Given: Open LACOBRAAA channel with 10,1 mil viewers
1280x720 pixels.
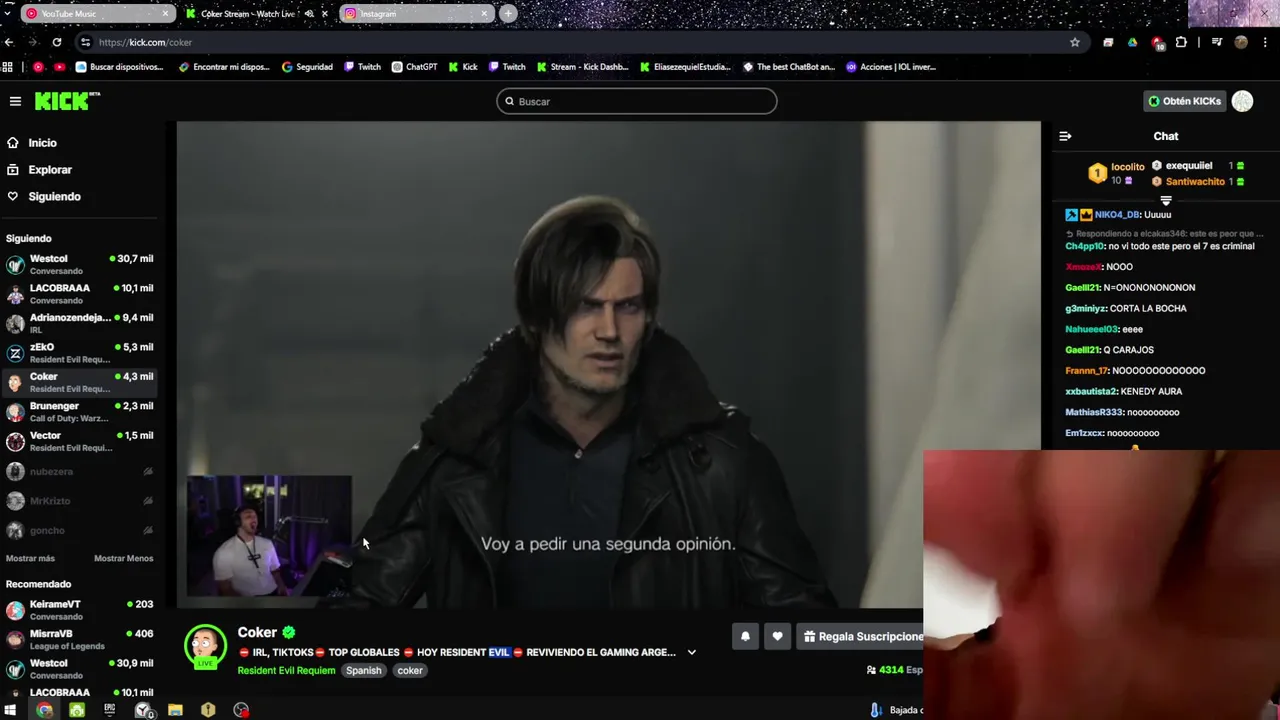Looking at the screenshot, I should [x=80, y=294].
